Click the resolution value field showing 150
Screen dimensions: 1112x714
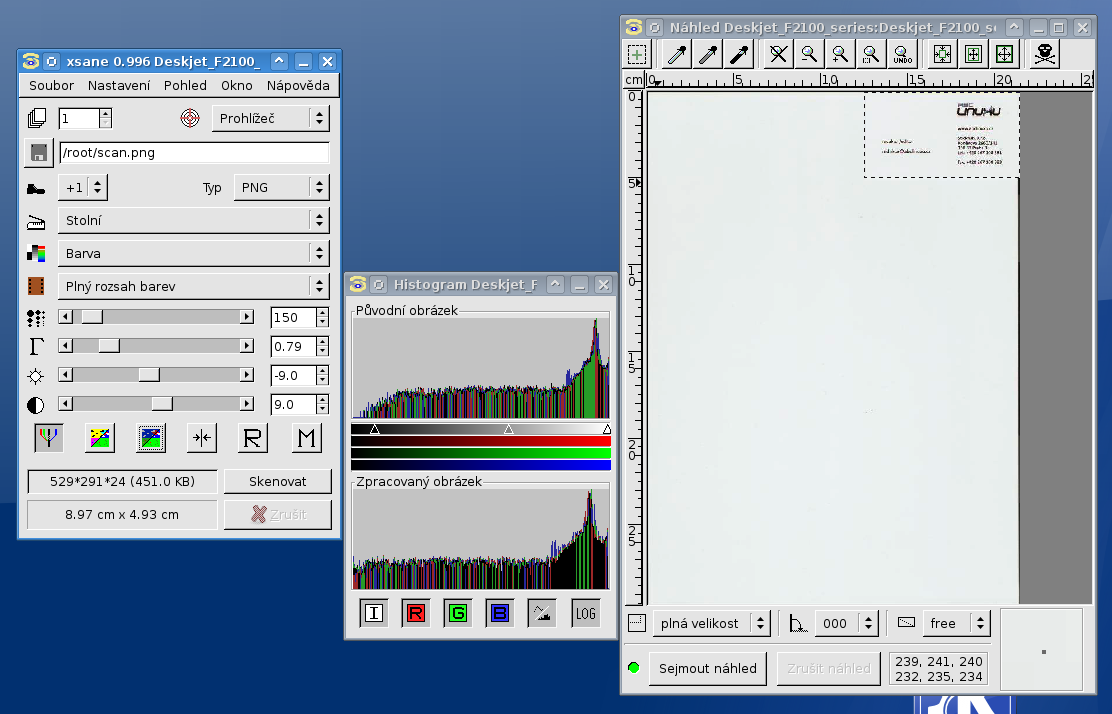pyautogui.click(x=293, y=318)
